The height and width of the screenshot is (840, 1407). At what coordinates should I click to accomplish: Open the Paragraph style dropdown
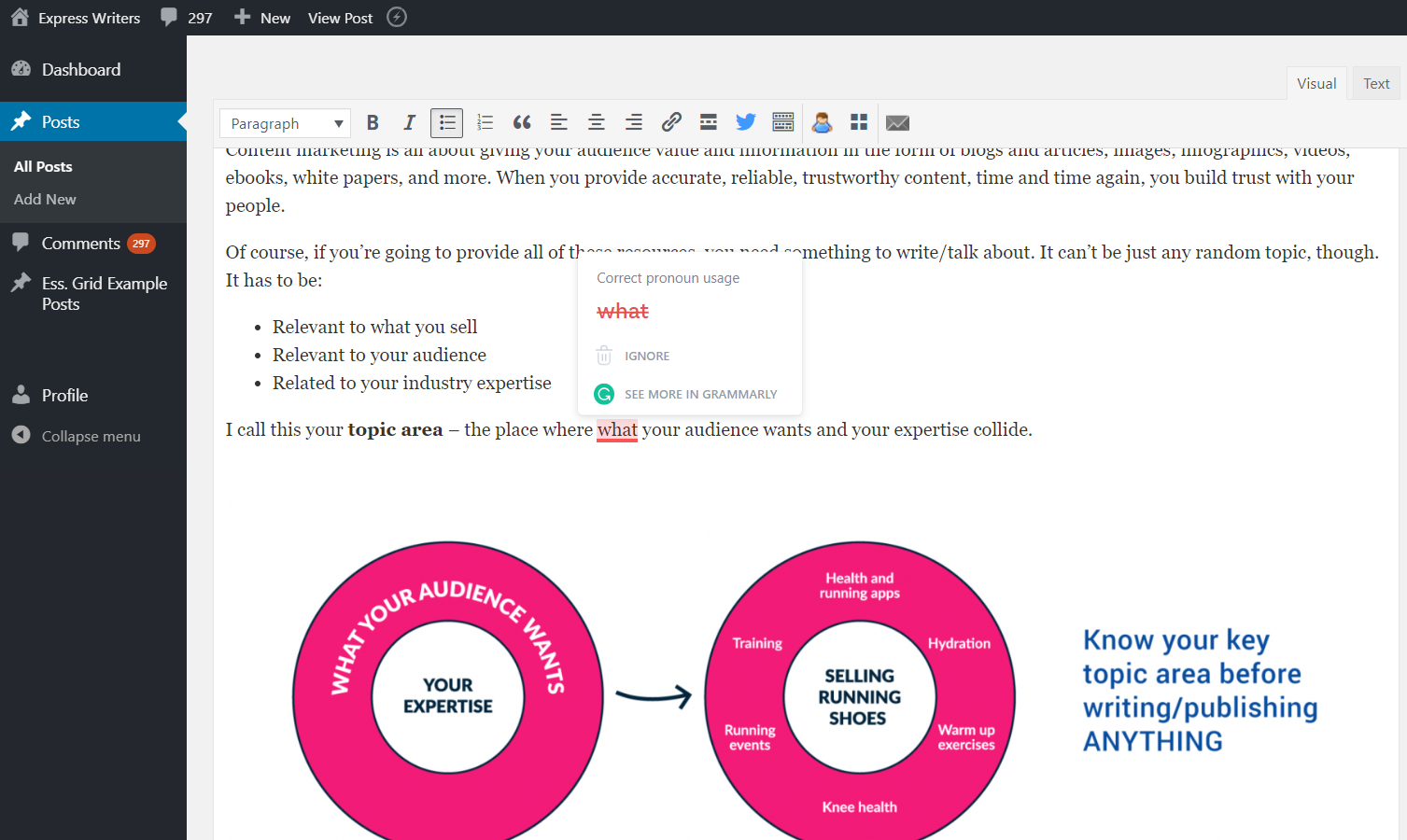coord(285,122)
